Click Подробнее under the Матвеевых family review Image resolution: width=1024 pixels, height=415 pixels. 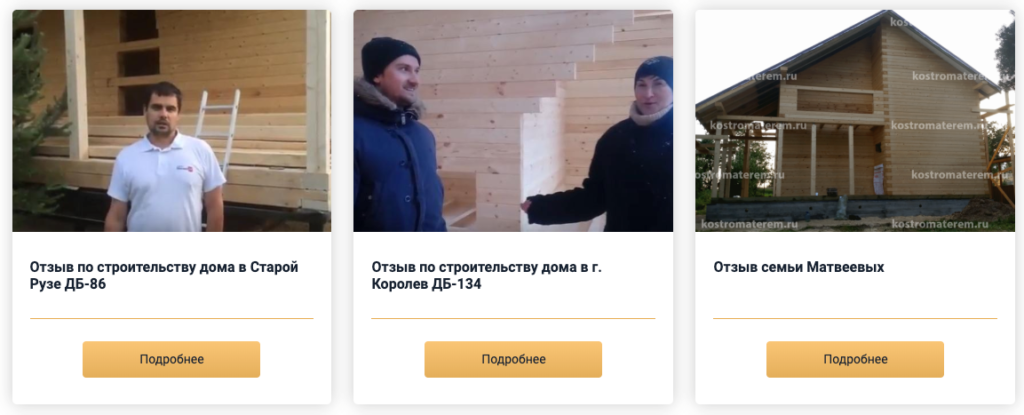coord(855,359)
